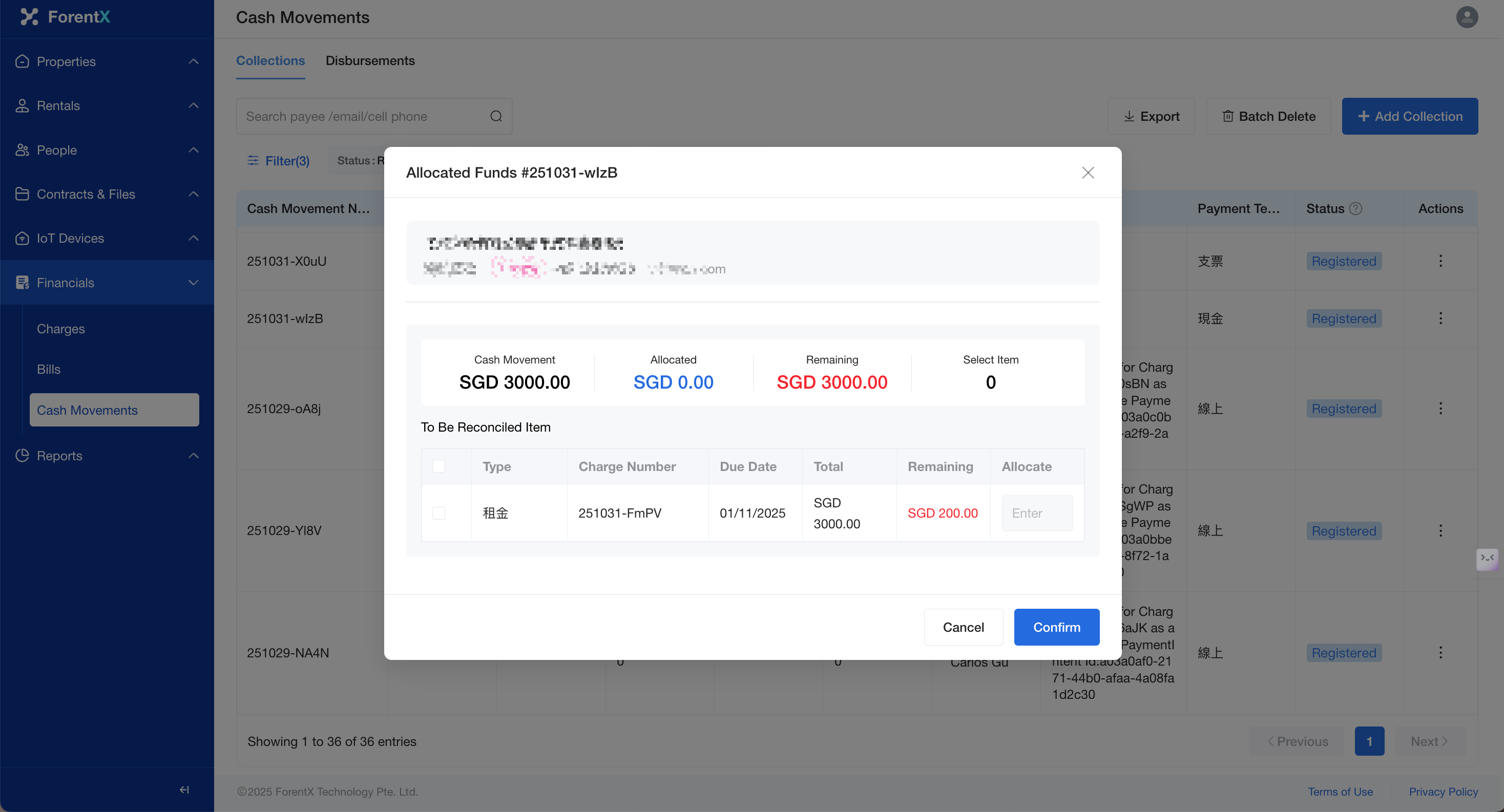Screen dimensions: 1504x812
Task: Open Charges in the Financials menu
Action: pyautogui.click(x=61, y=328)
